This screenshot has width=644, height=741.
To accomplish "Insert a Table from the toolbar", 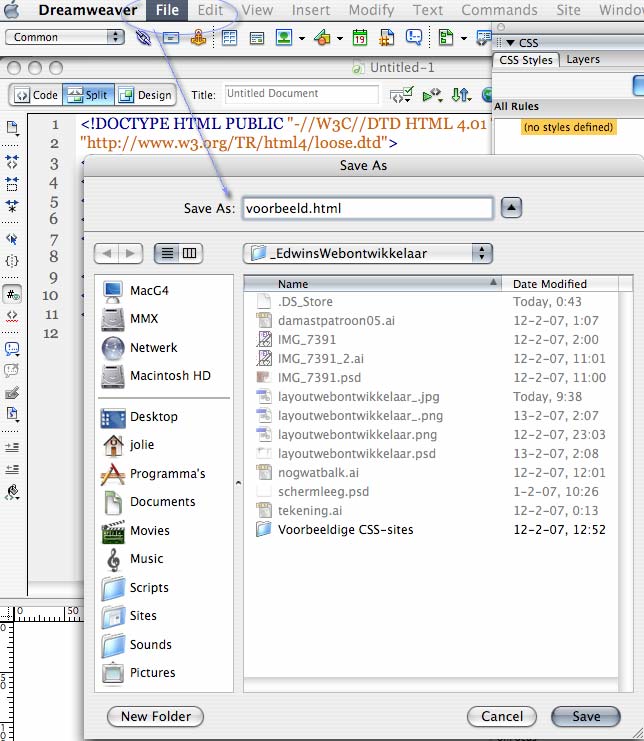I will click(x=230, y=37).
